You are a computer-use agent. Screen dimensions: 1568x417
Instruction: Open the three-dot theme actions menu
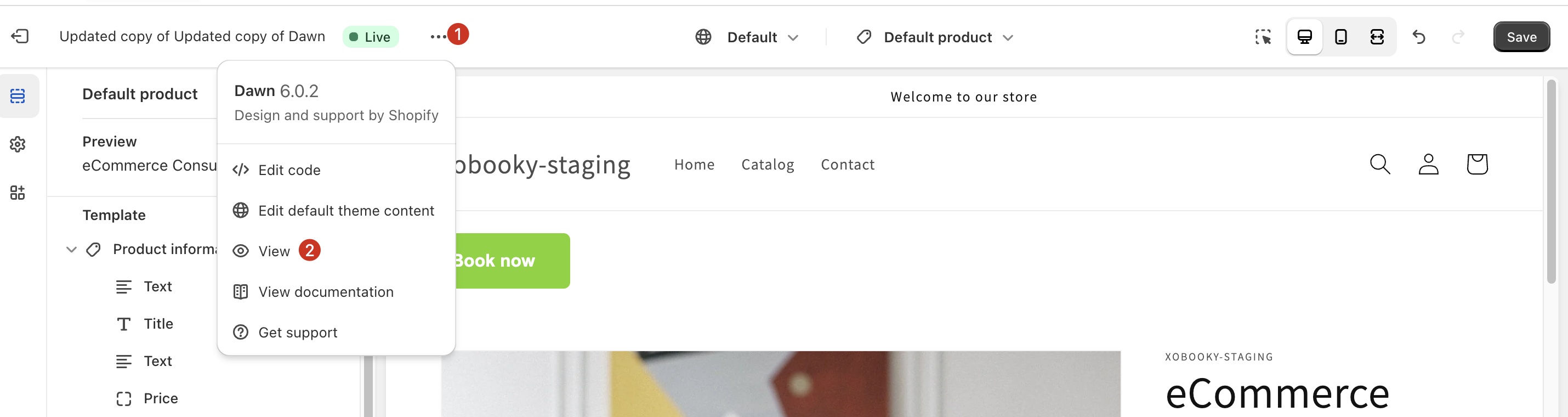[437, 37]
